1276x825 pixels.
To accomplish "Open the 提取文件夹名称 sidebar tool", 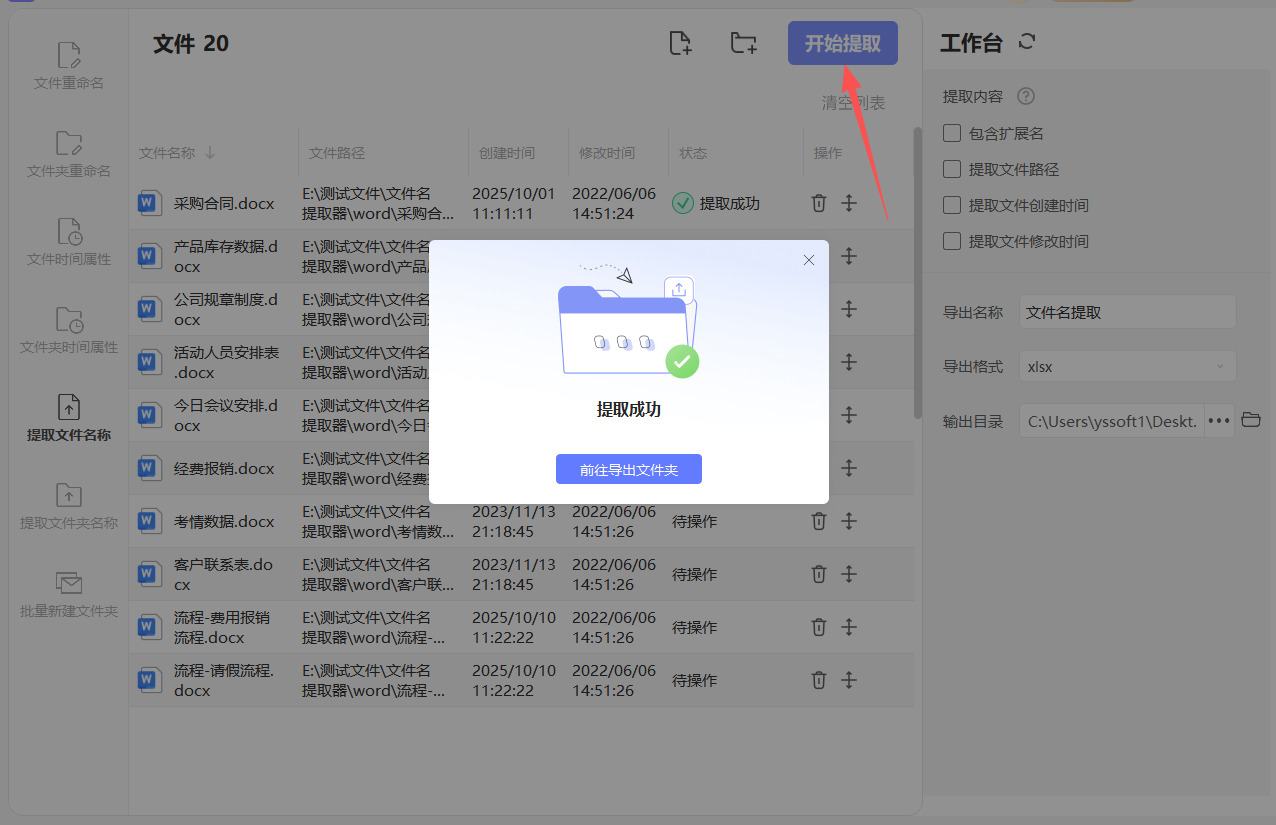I will click(x=68, y=507).
